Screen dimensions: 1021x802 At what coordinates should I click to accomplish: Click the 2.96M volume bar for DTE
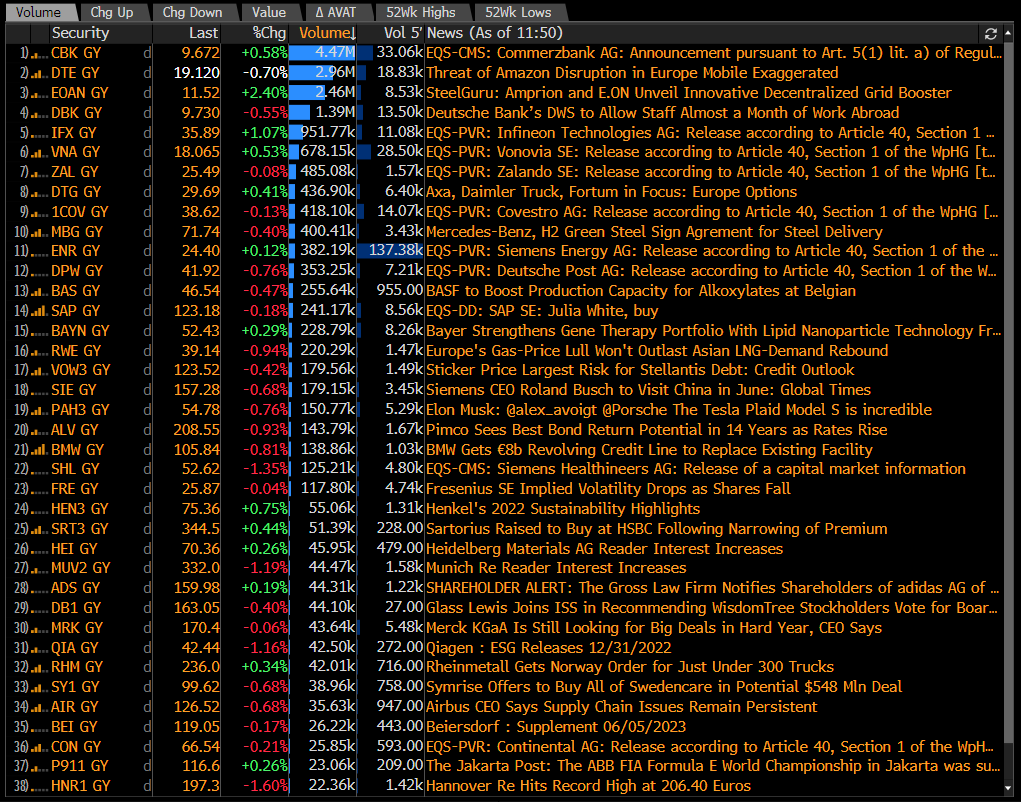tap(323, 73)
